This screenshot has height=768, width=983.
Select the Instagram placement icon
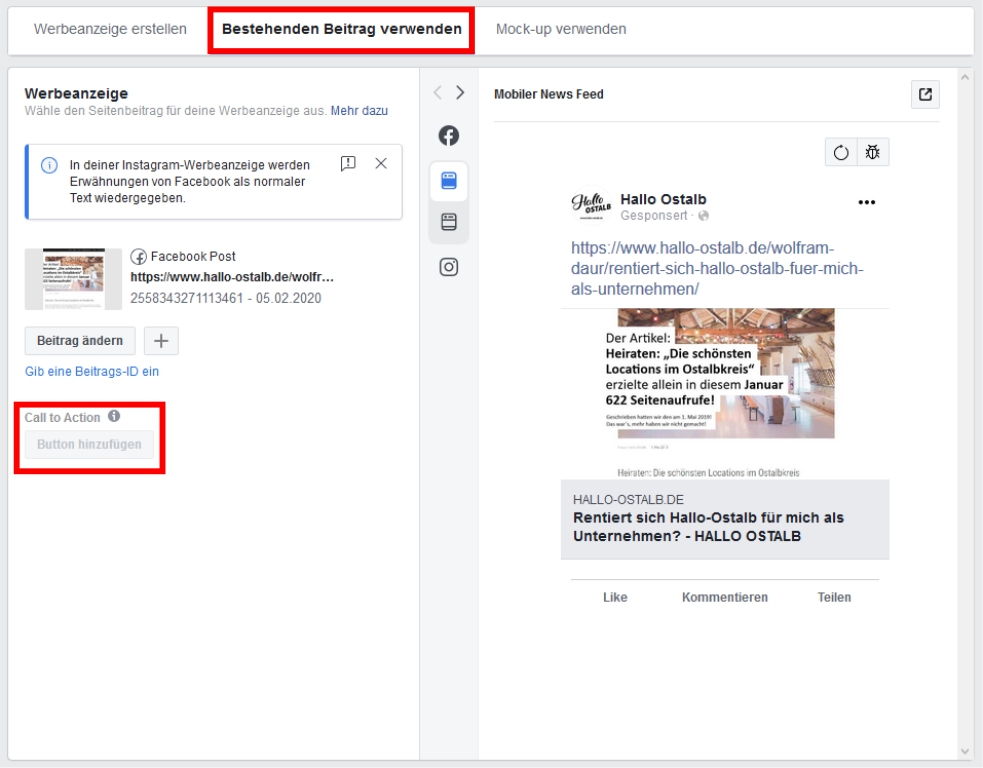tap(448, 267)
